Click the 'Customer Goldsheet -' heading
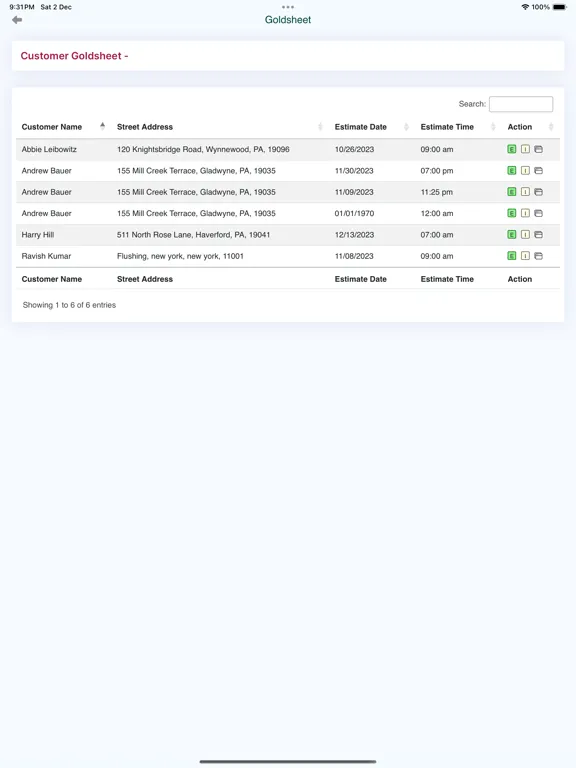 coord(74,56)
